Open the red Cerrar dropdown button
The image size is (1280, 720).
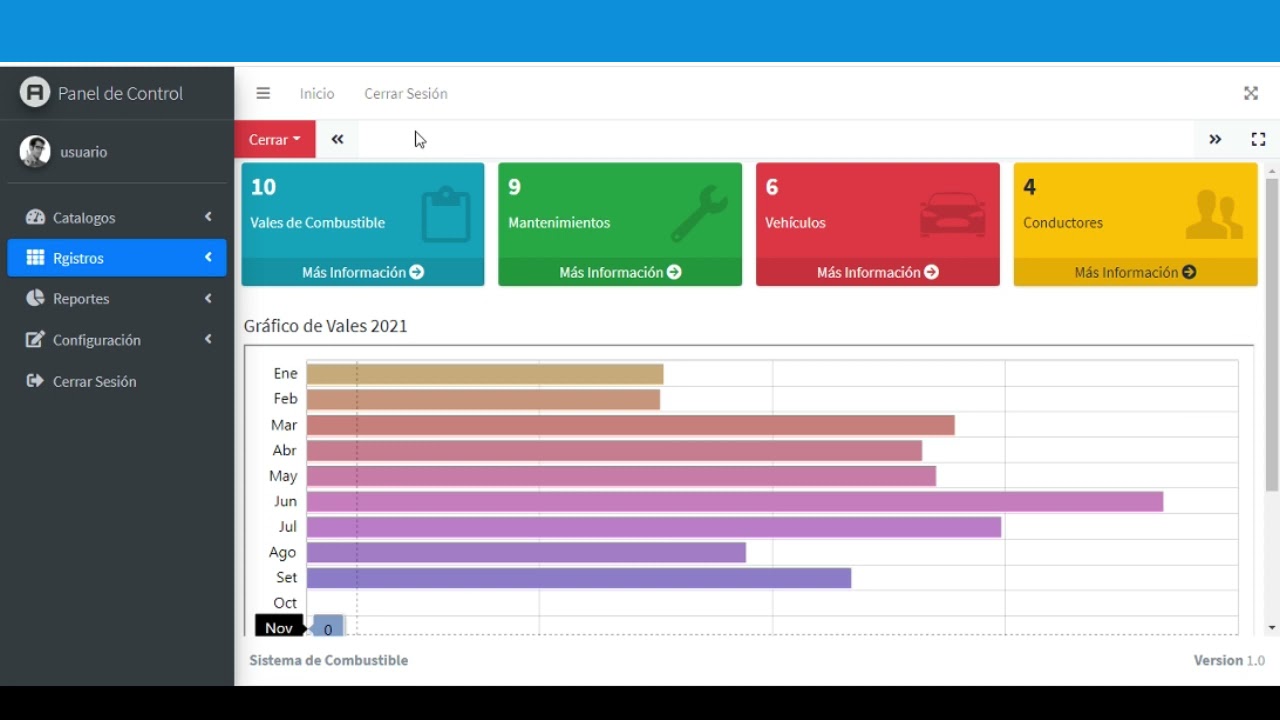pyautogui.click(x=275, y=139)
